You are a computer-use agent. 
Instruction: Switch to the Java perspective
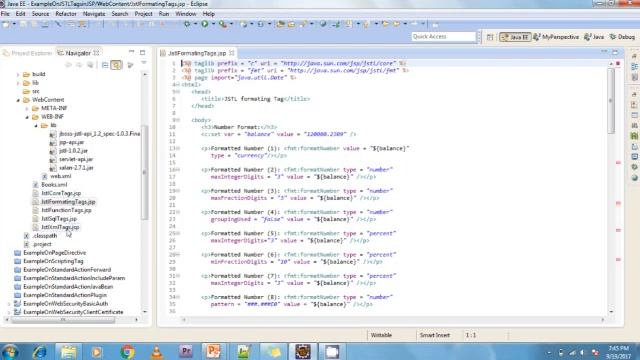[594, 37]
